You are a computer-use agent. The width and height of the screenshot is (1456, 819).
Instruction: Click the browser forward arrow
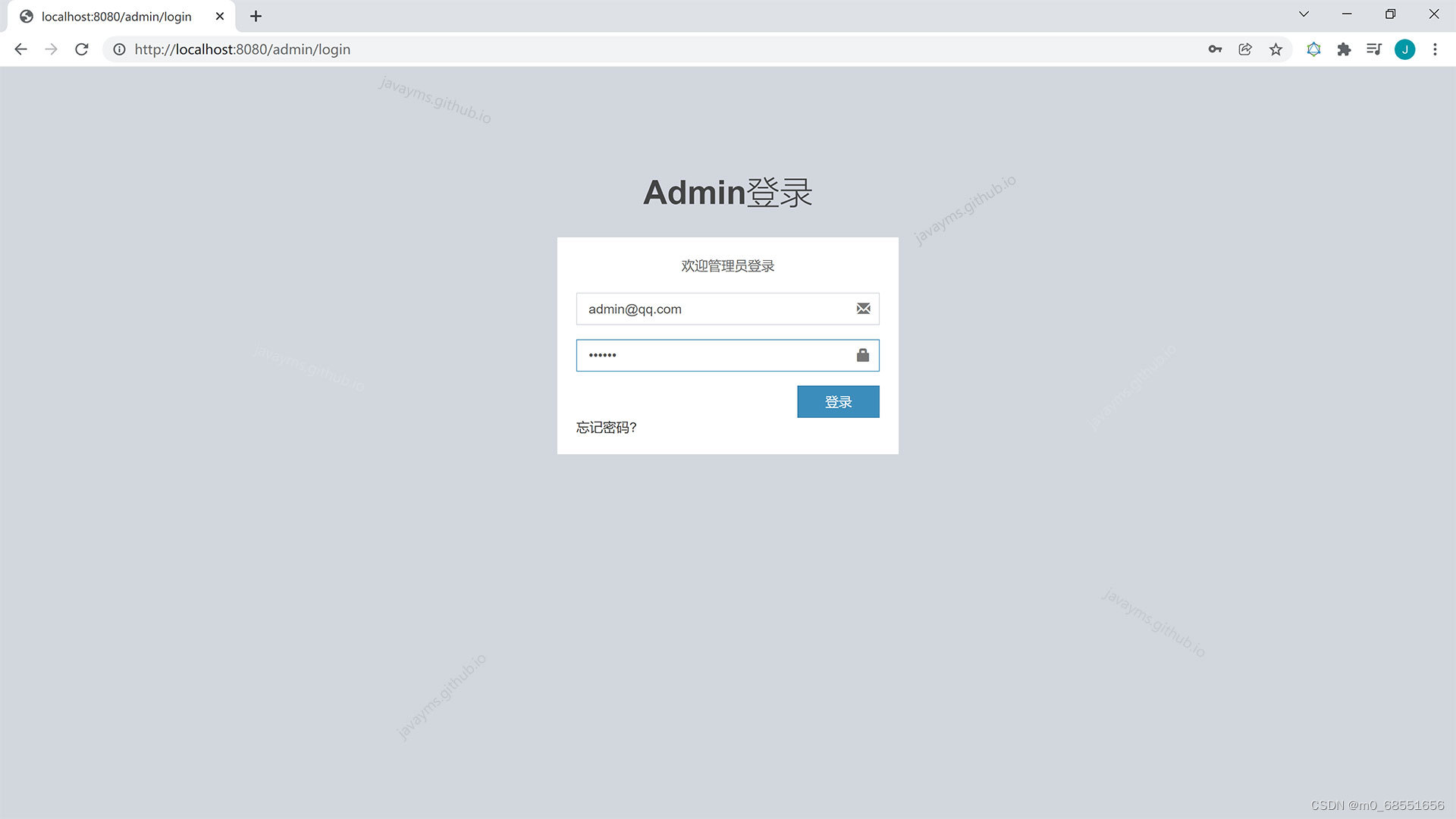pyautogui.click(x=51, y=49)
